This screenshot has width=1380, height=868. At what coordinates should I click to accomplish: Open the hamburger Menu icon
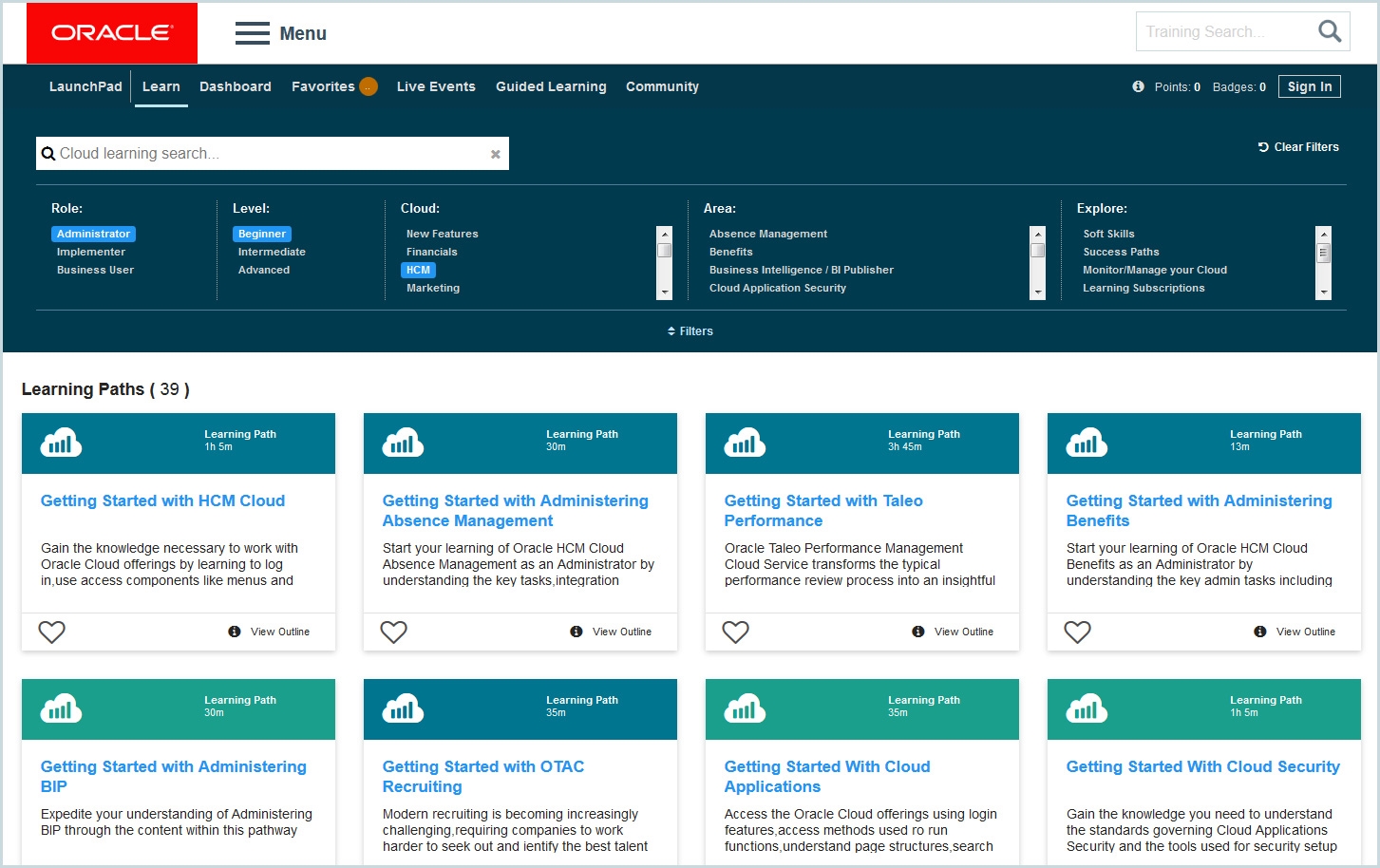[253, 34]
